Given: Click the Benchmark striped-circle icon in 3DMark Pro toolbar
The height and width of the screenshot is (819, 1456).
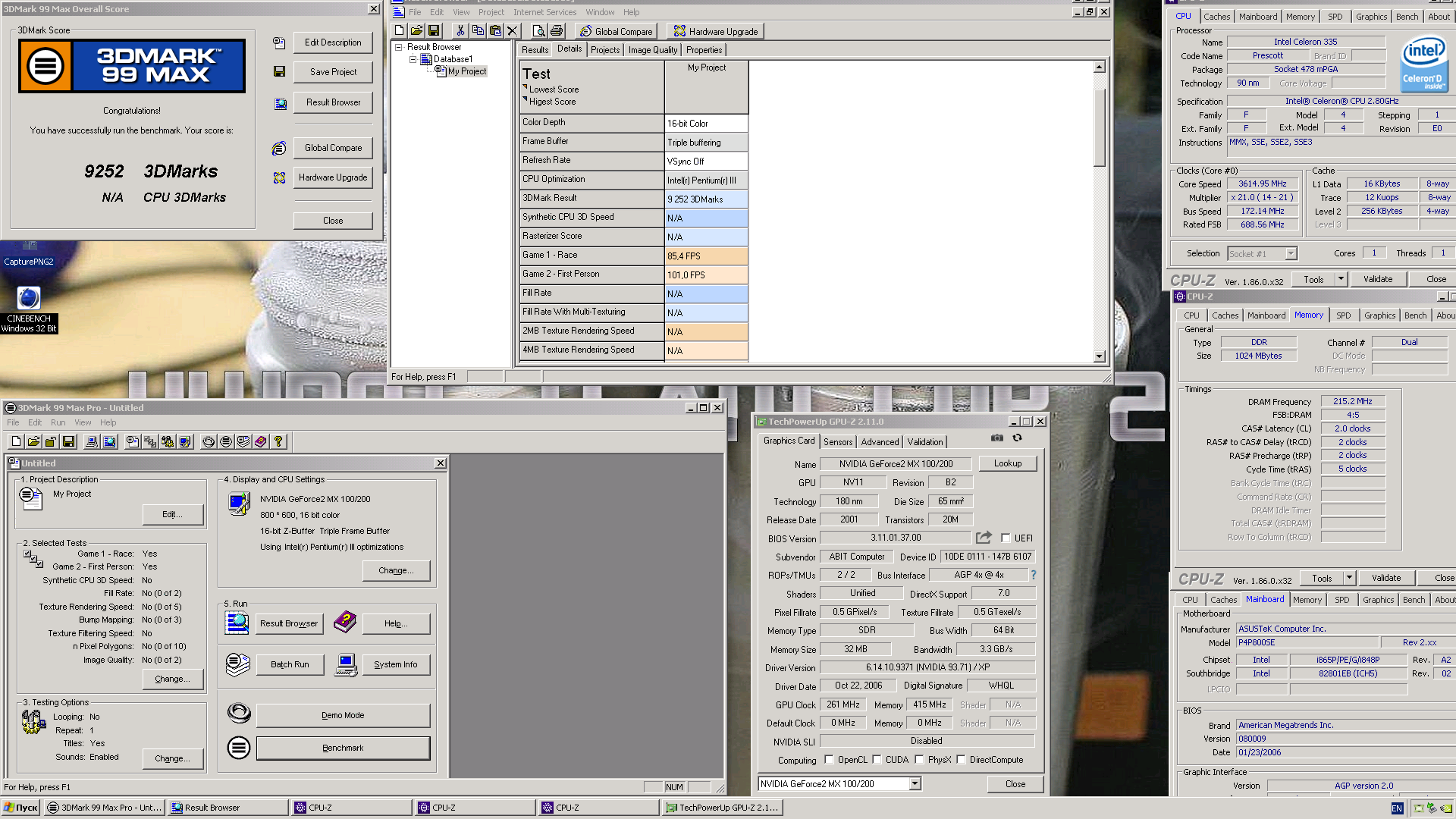Looking at the screenshot, I should tap(226, 441).
